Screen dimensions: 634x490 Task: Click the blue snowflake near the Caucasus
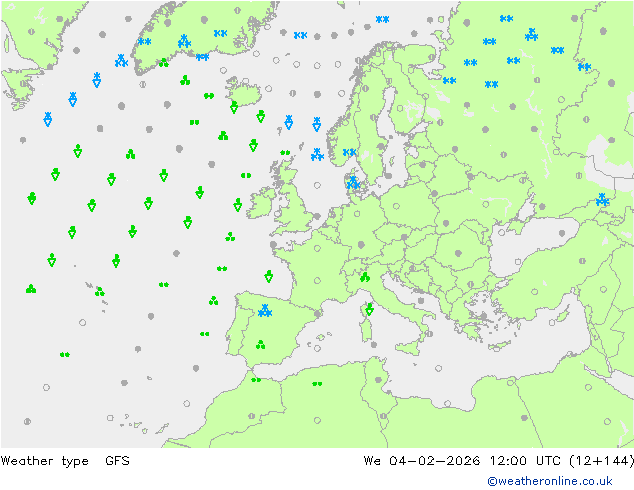tap(602, 200)
